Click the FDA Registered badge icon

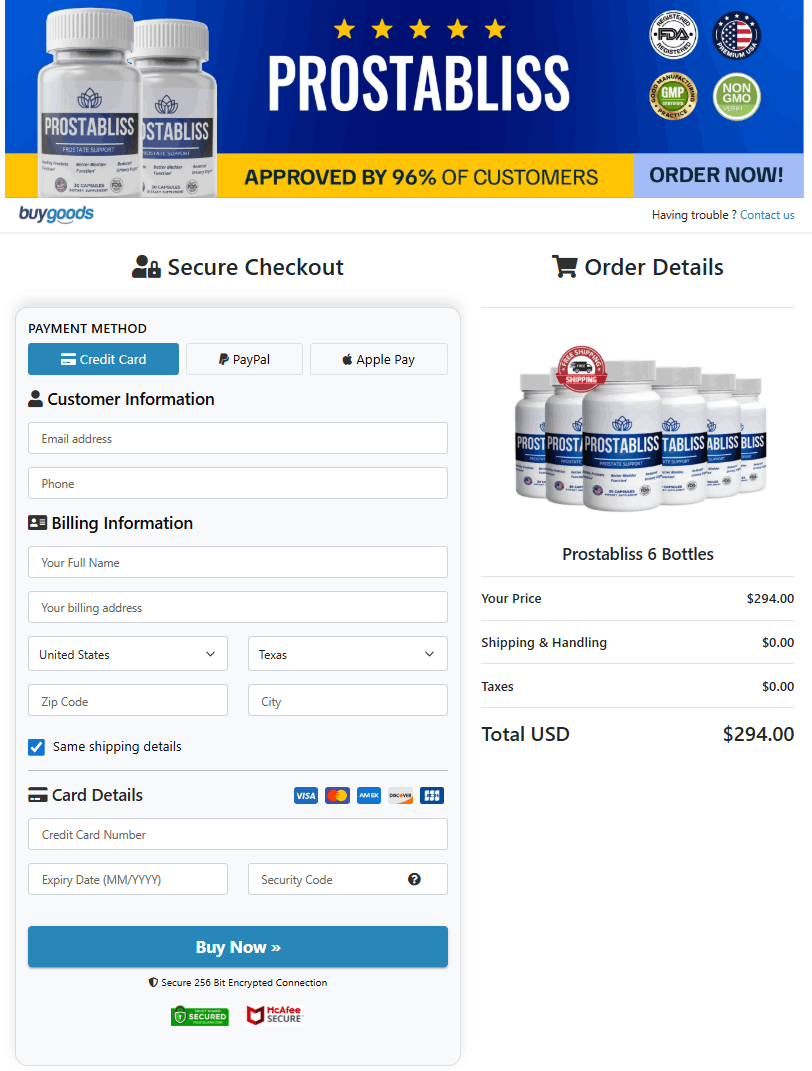tap(672, 37)
